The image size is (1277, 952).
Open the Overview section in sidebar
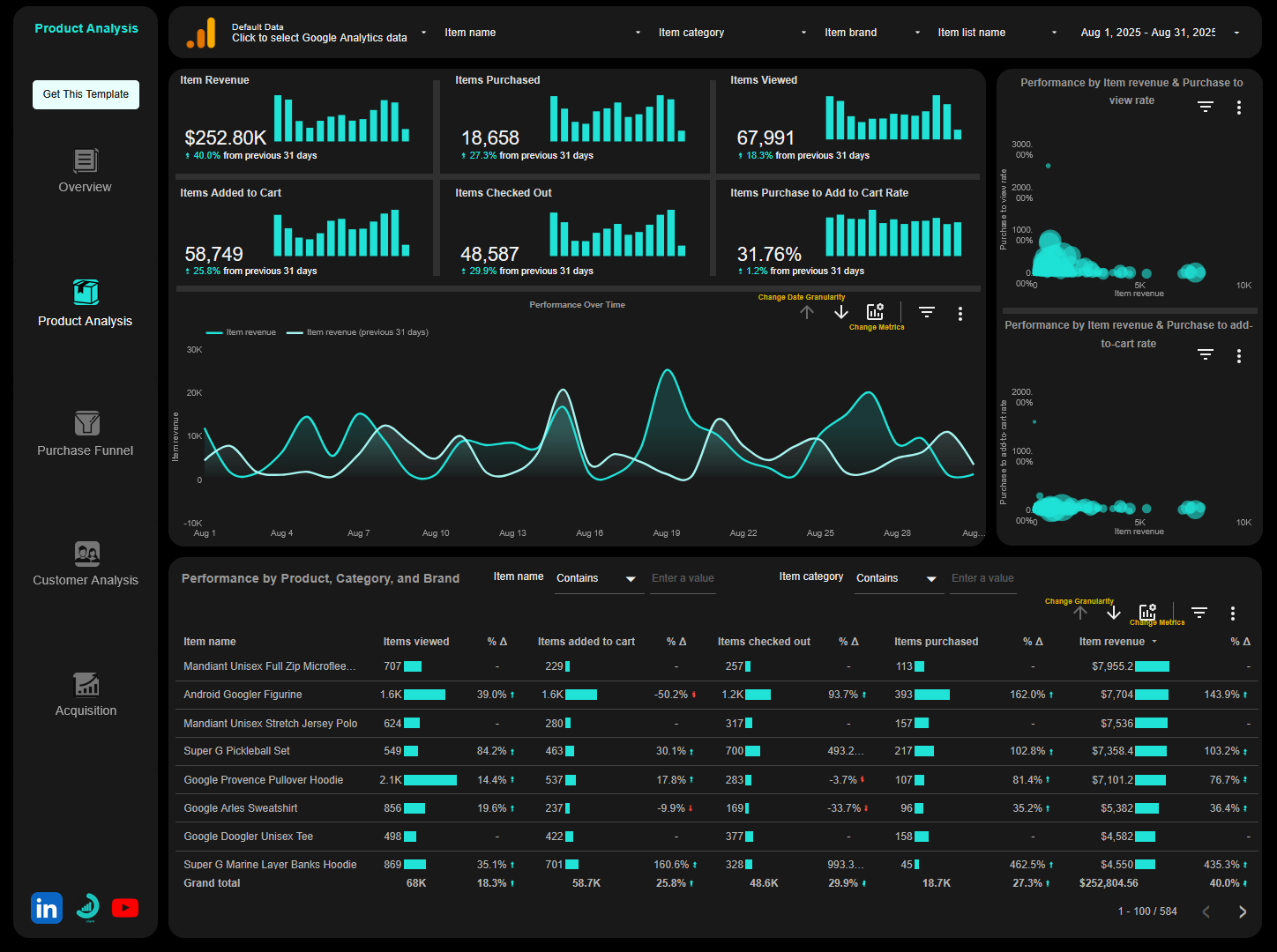tap(85, 172)
